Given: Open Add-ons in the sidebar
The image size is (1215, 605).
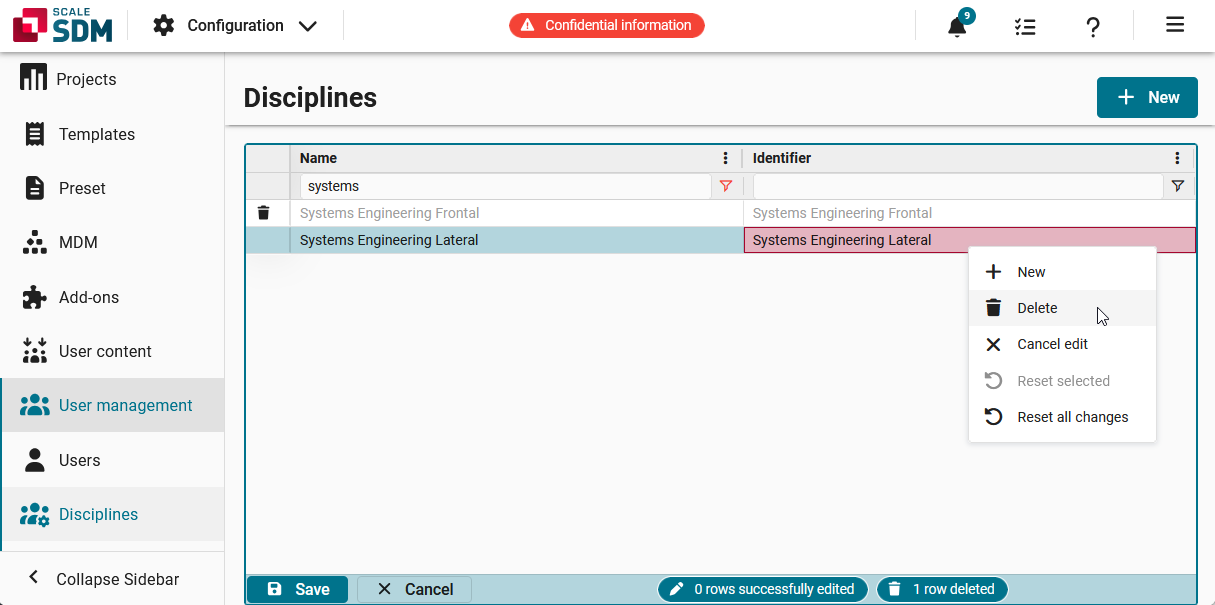Looking at the screenshot, I should point(112,297).
